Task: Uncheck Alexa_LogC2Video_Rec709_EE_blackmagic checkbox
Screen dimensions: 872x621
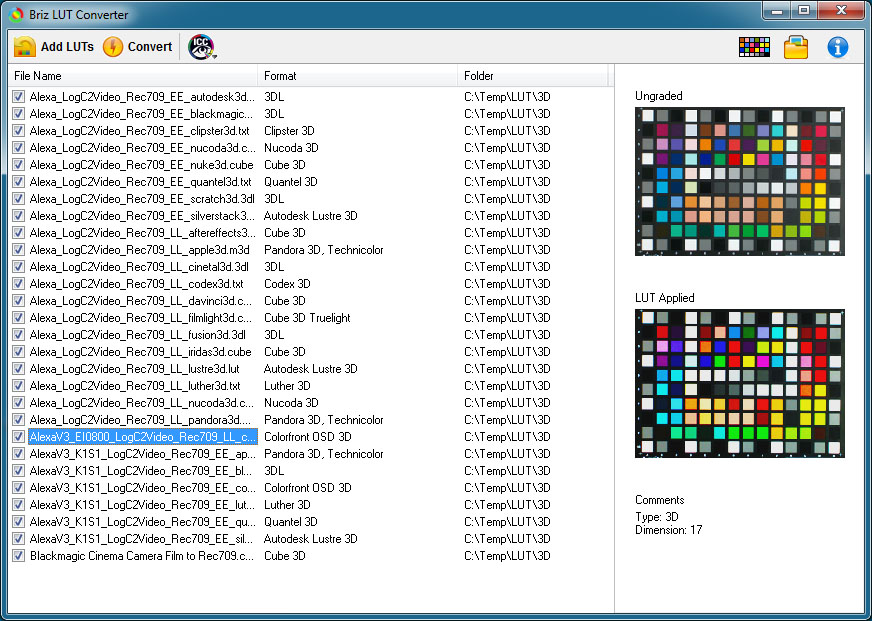Action: pos(19,114)
